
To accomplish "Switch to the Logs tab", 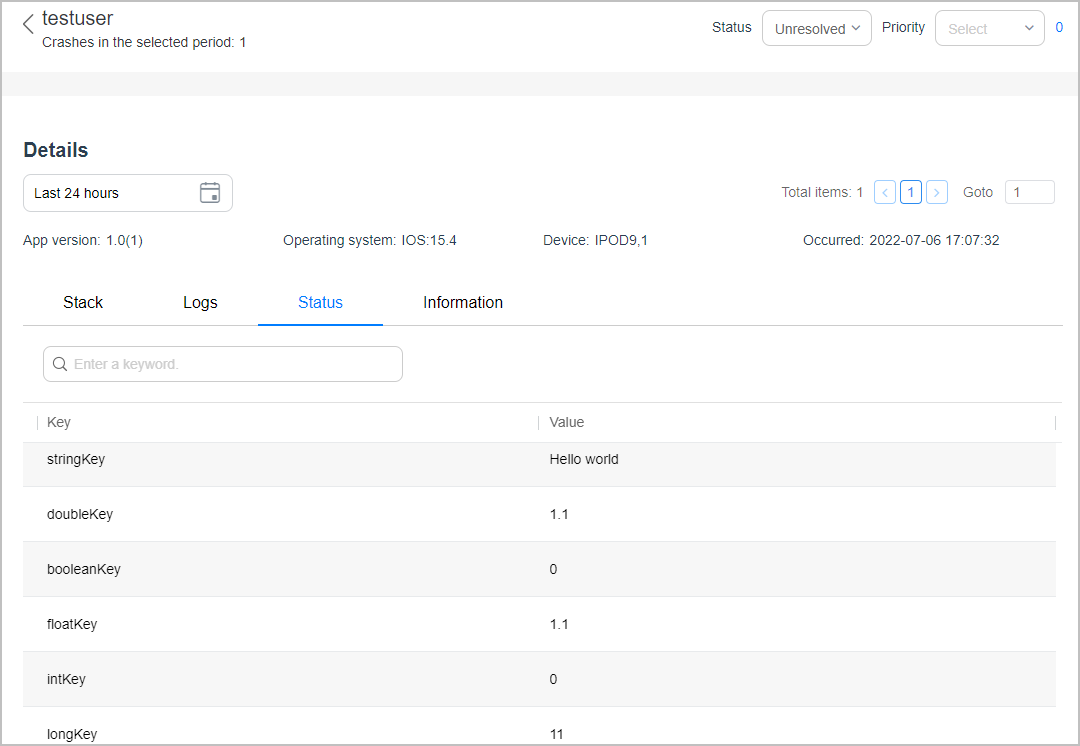I will pos(200,302).
